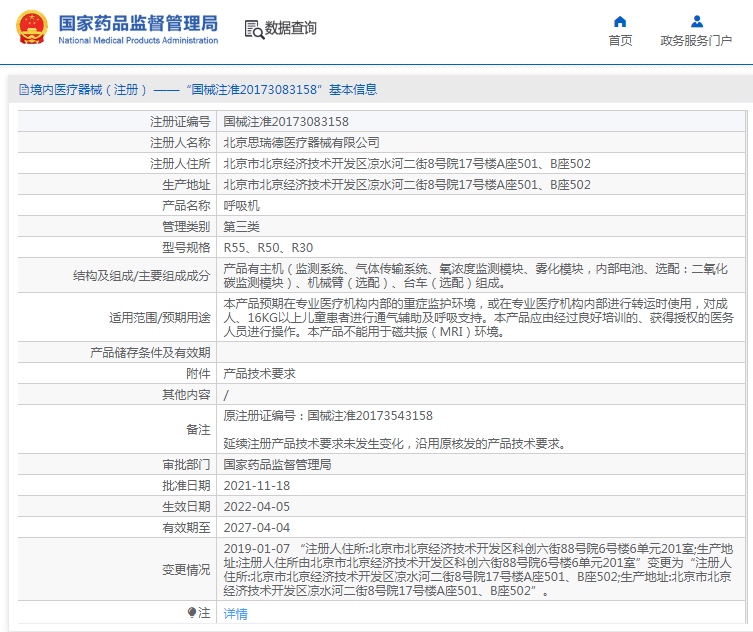Open the 政务服务门户 portal link
This screenshot has width=753, height=632.
click(x=696, y=40)
